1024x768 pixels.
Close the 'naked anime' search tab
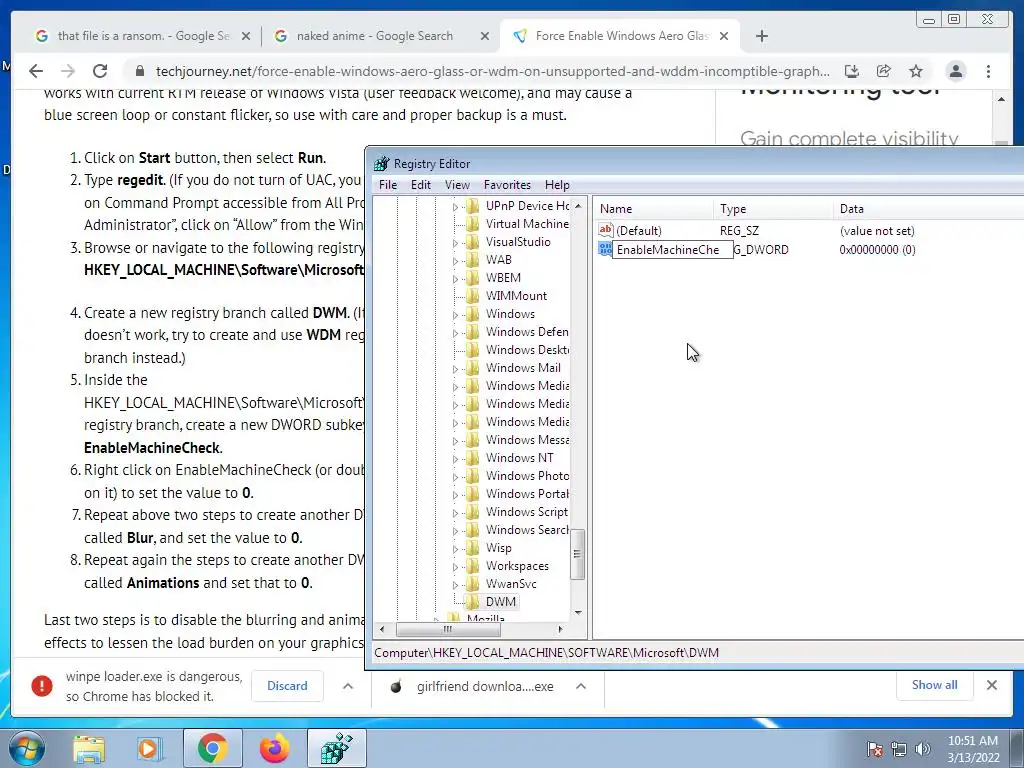tap(485, 37)
